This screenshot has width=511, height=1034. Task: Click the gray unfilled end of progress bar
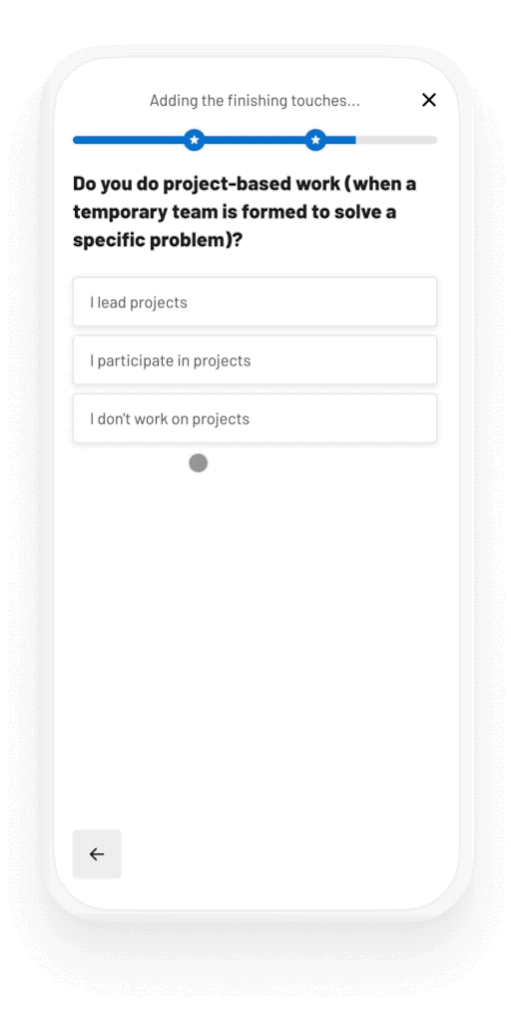tap(396, 140)
